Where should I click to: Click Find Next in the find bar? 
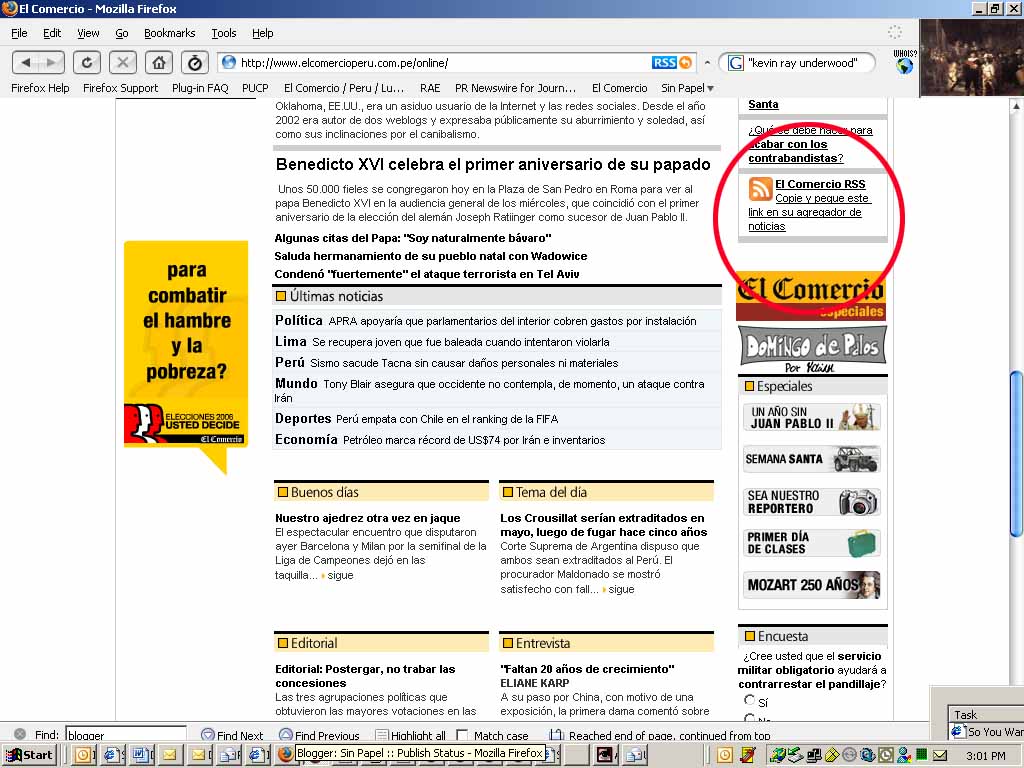point(232,735)
